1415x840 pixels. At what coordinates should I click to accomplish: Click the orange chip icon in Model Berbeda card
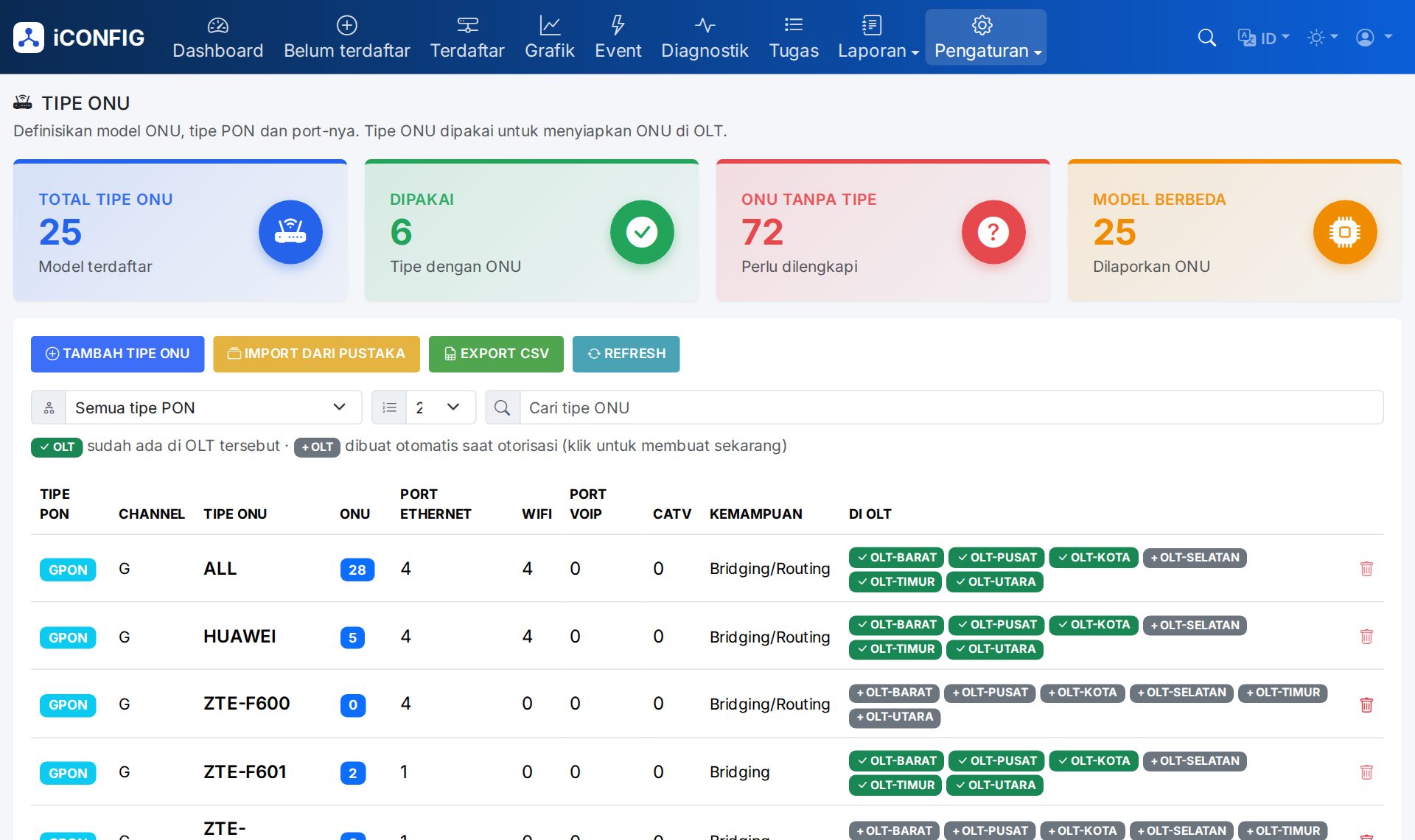[x=1345, y=232]
